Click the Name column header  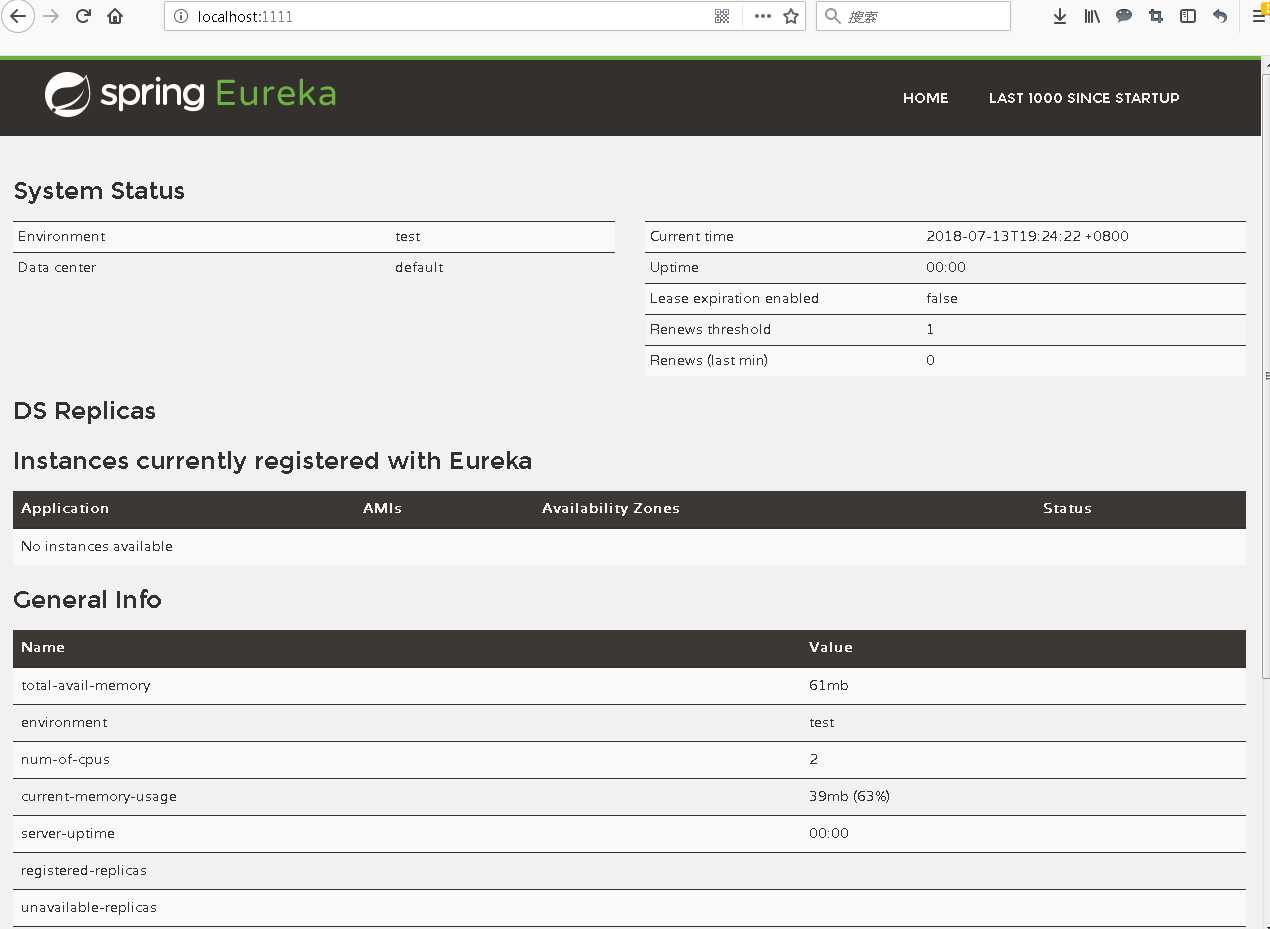[43, 648]
